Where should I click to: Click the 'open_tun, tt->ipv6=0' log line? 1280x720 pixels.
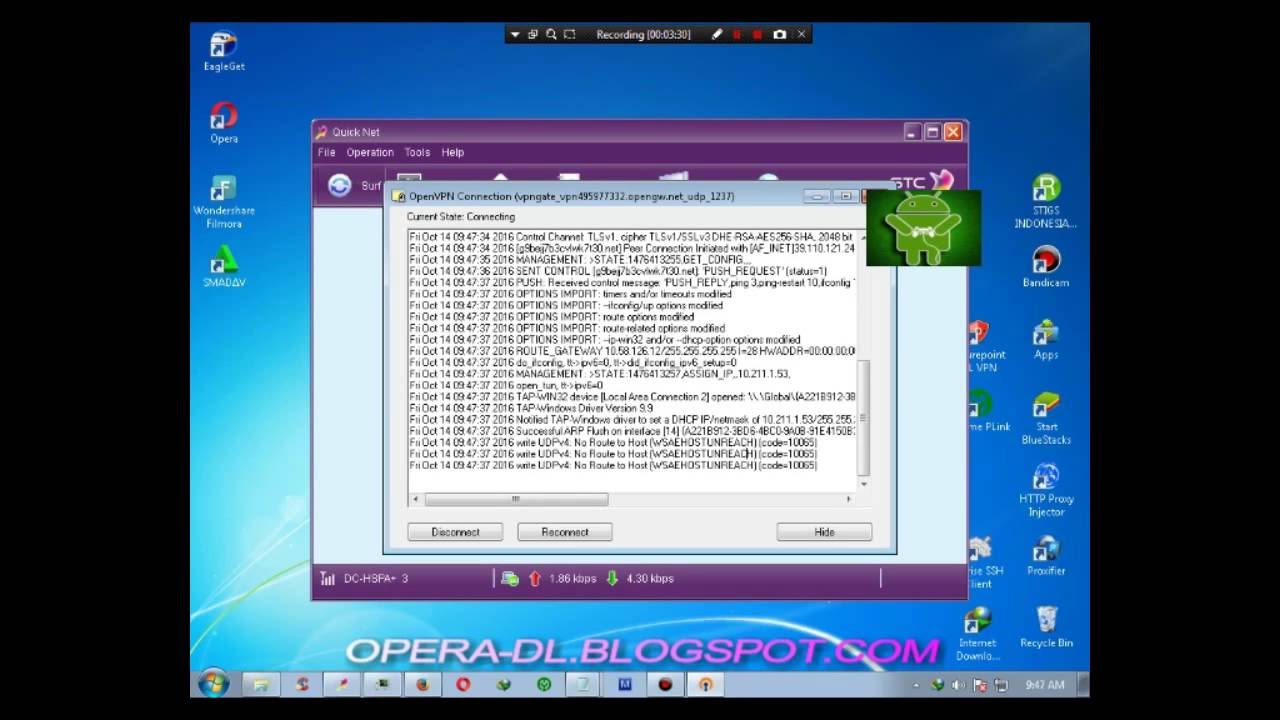coord(506,385)
